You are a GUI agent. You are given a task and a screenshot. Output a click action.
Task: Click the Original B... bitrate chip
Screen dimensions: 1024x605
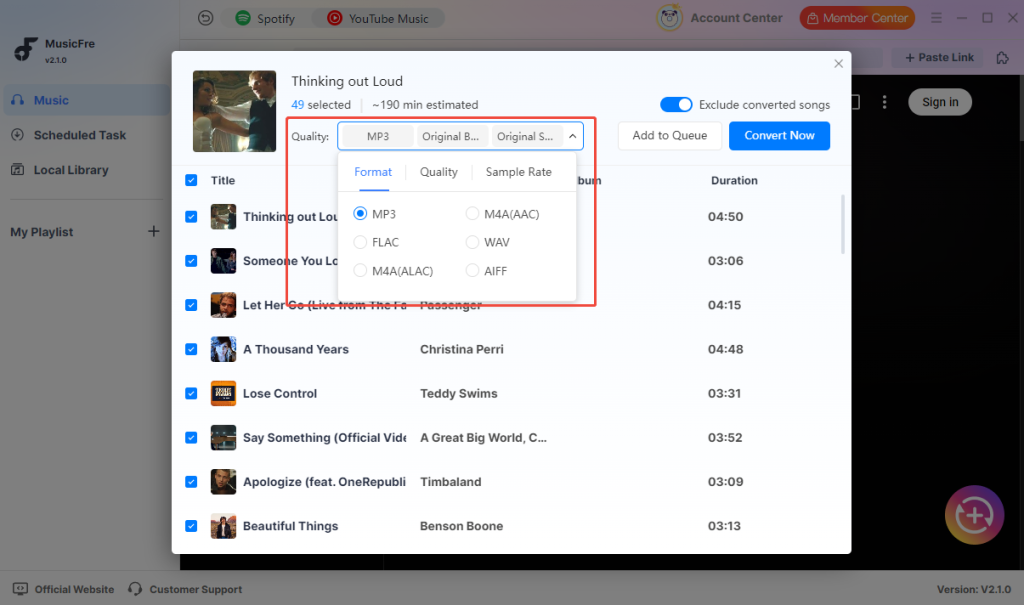pos(451,136)
